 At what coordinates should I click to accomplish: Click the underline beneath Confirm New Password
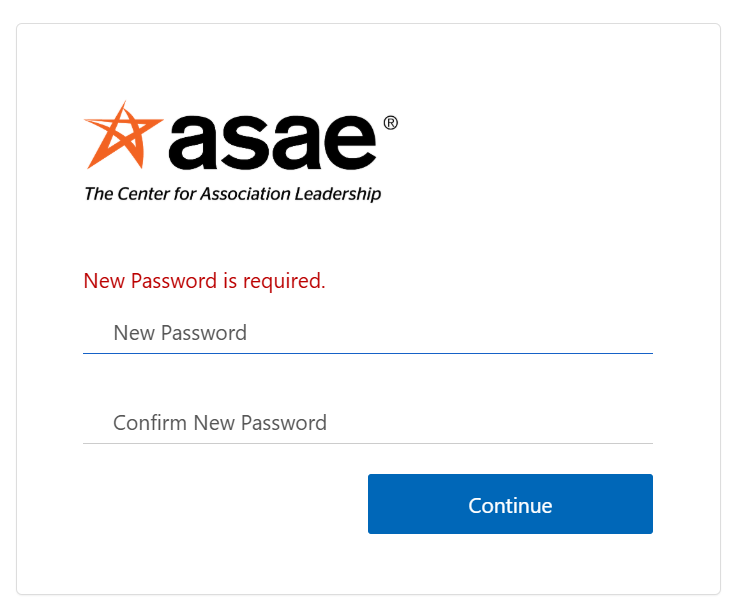point(367,443)
